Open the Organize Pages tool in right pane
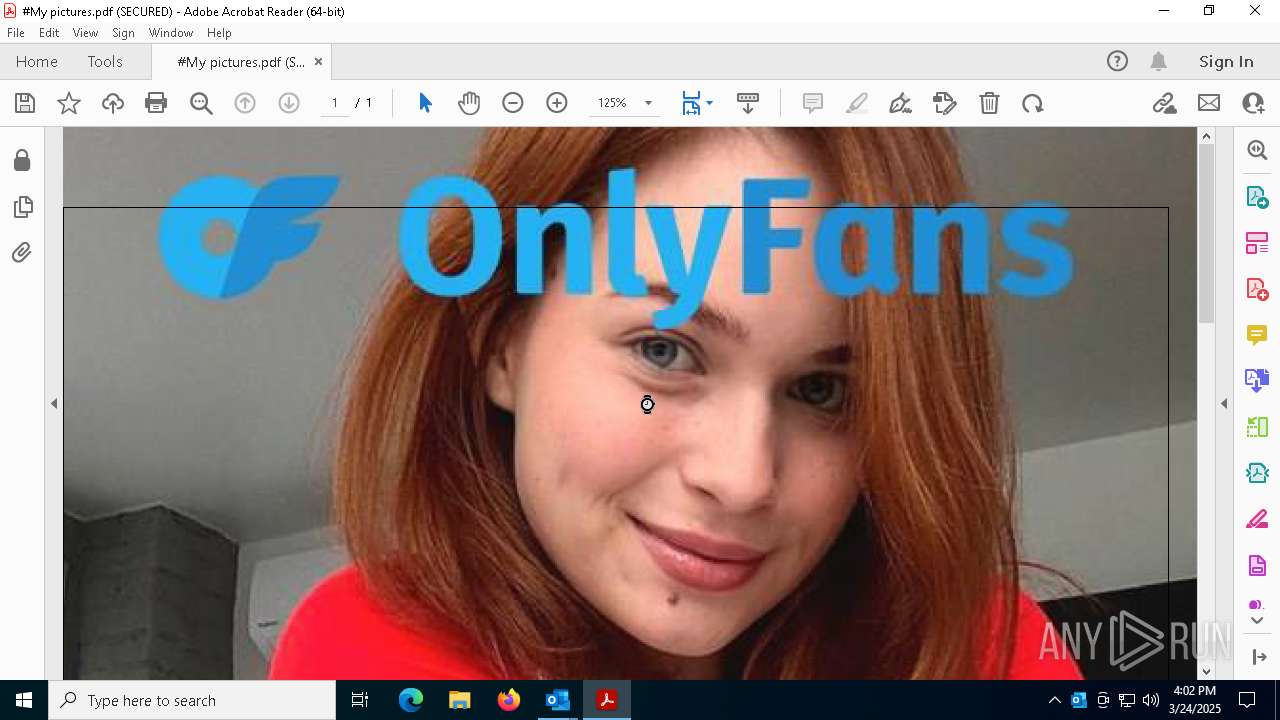Screen dimensions: 1280x720 click(x=1257, y=243)
